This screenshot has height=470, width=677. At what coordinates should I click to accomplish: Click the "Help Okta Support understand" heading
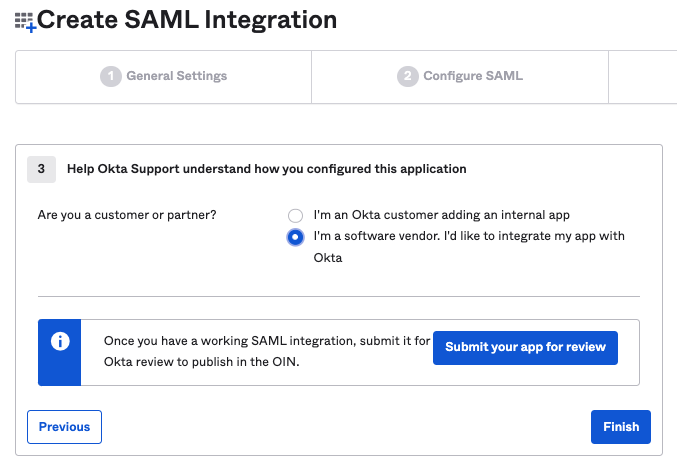[x=267, y=169]
